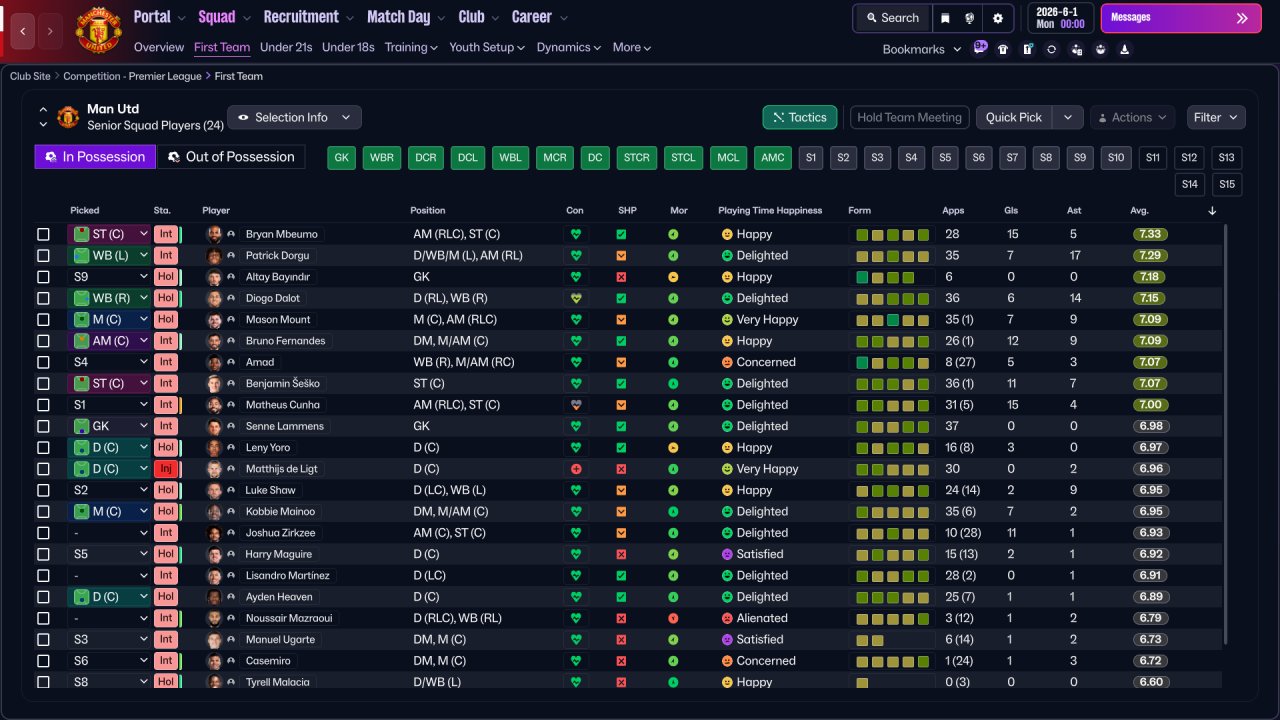1280x720 pixels.
Task: Open the Recruitment menu
Action: click(308, 17)
